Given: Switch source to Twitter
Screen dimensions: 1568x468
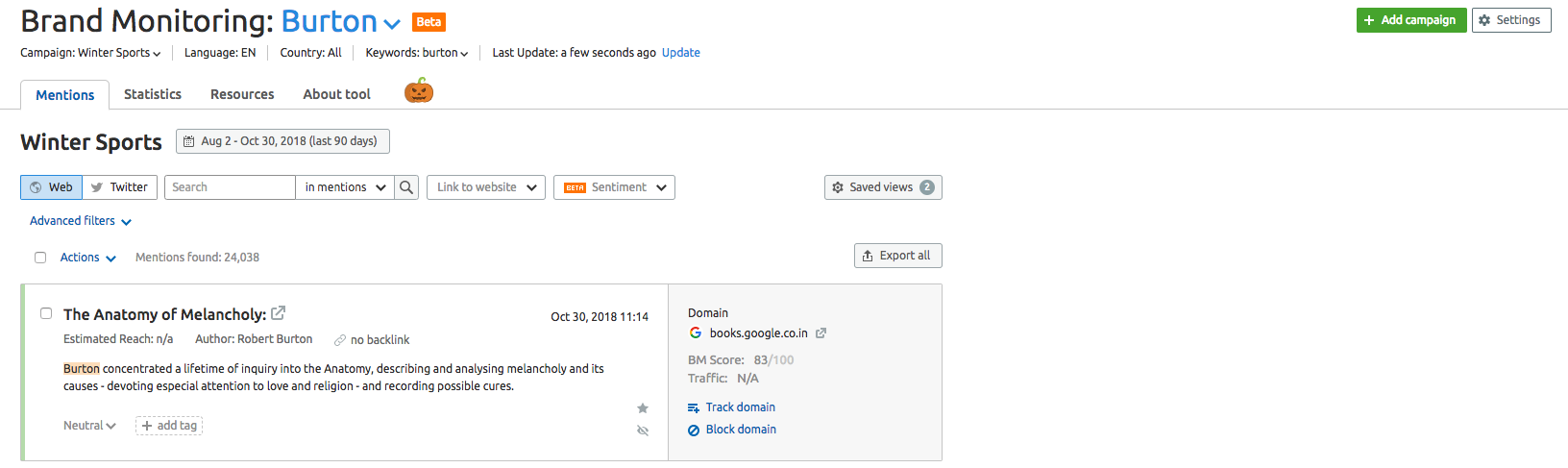Looking at the screenshot, I should [x=120, y=187].
